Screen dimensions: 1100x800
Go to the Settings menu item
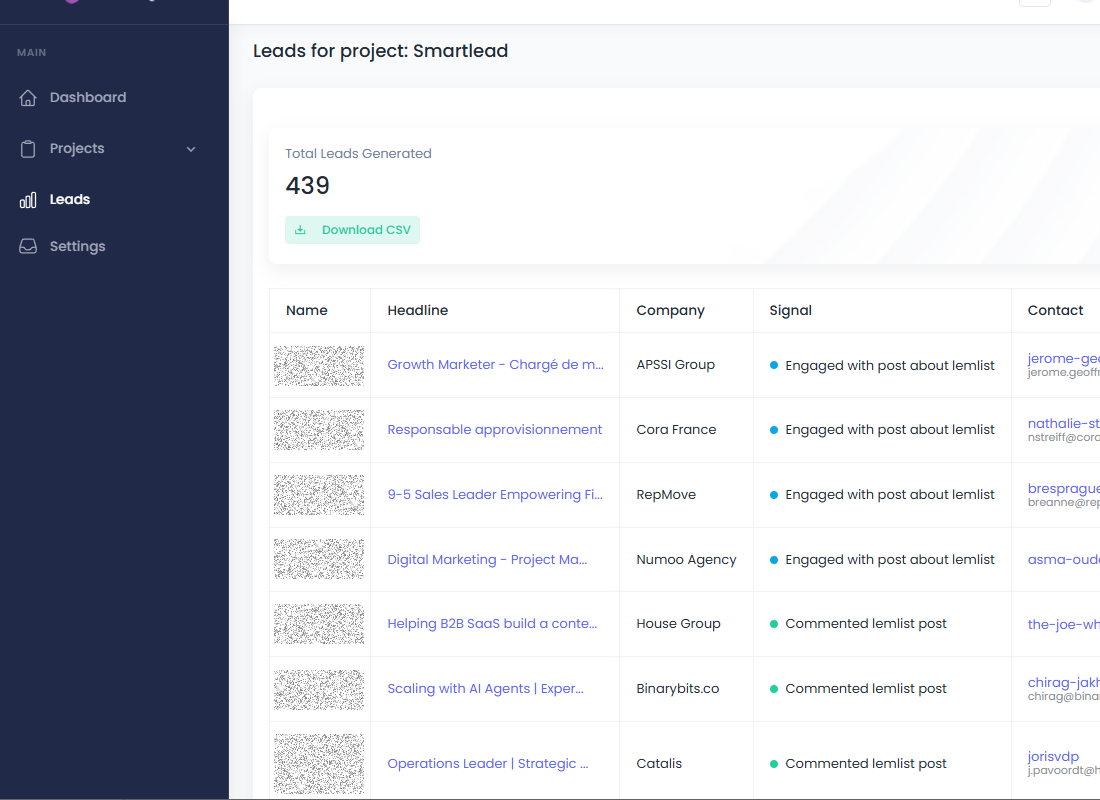click(x=77, y=247)
